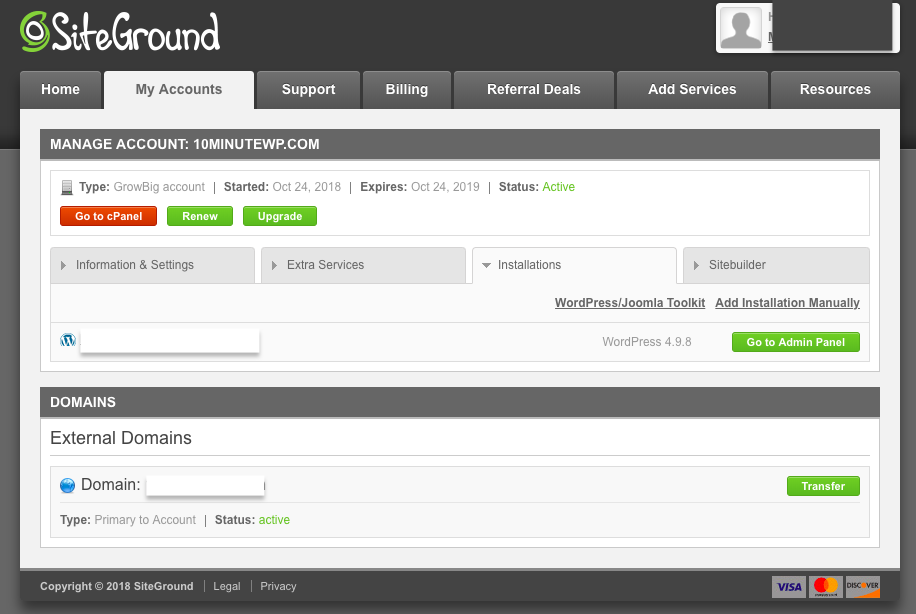Click the Upgrade button

click(x=280, y=216)
